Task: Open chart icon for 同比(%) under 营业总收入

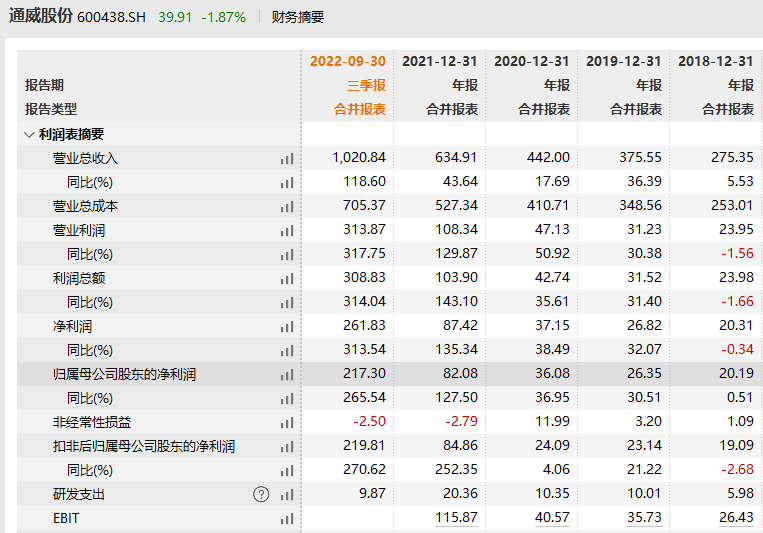Action: (287, 183)
